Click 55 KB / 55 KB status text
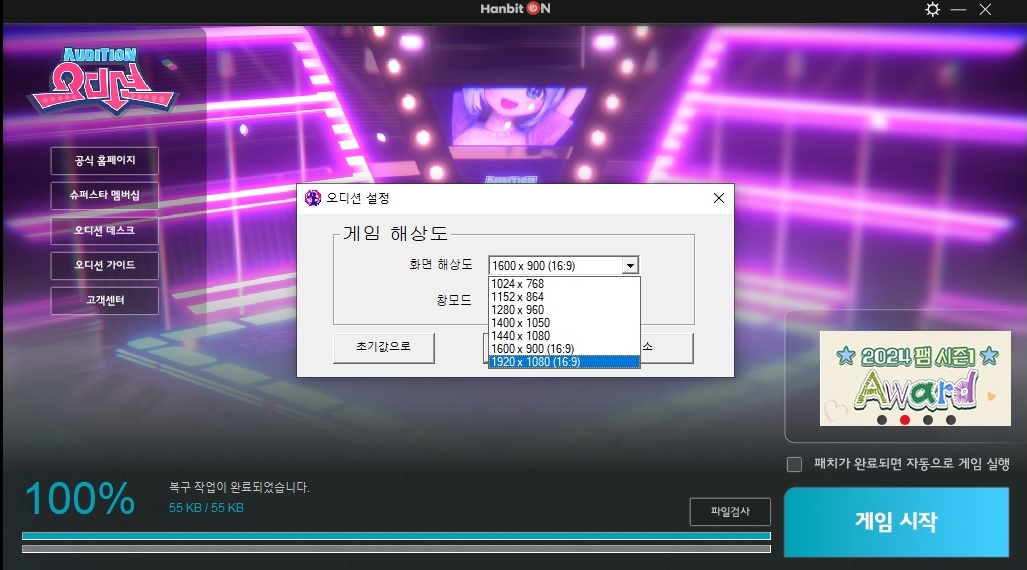 [206, 508]
